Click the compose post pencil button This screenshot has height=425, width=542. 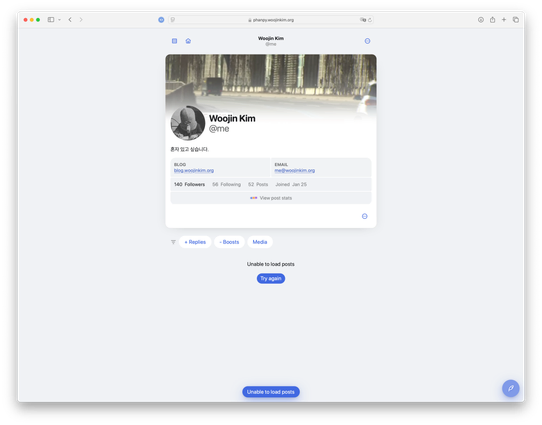(x=511, y=388)
